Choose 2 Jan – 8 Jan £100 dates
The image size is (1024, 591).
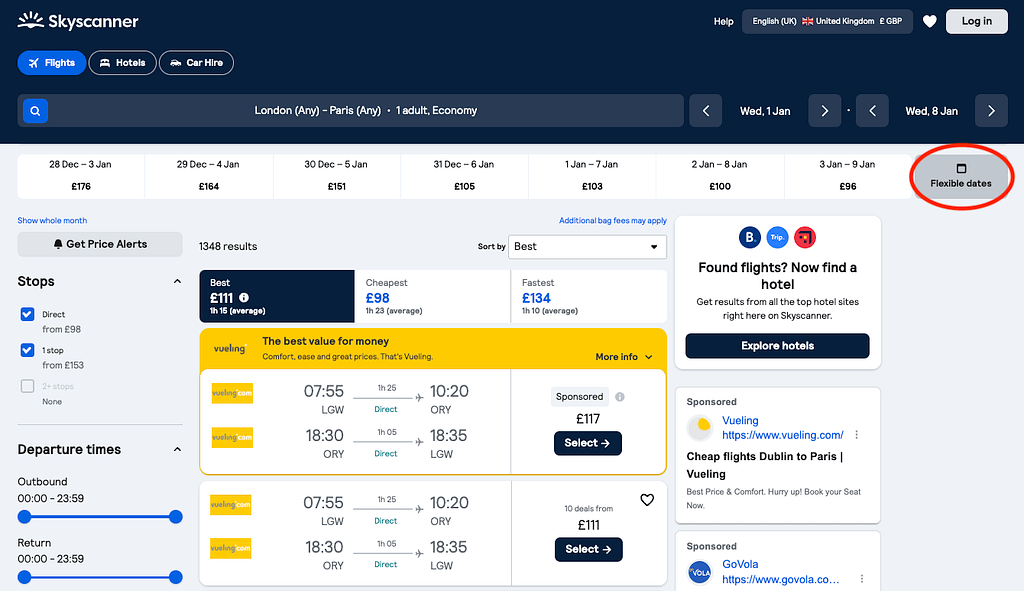720,176
